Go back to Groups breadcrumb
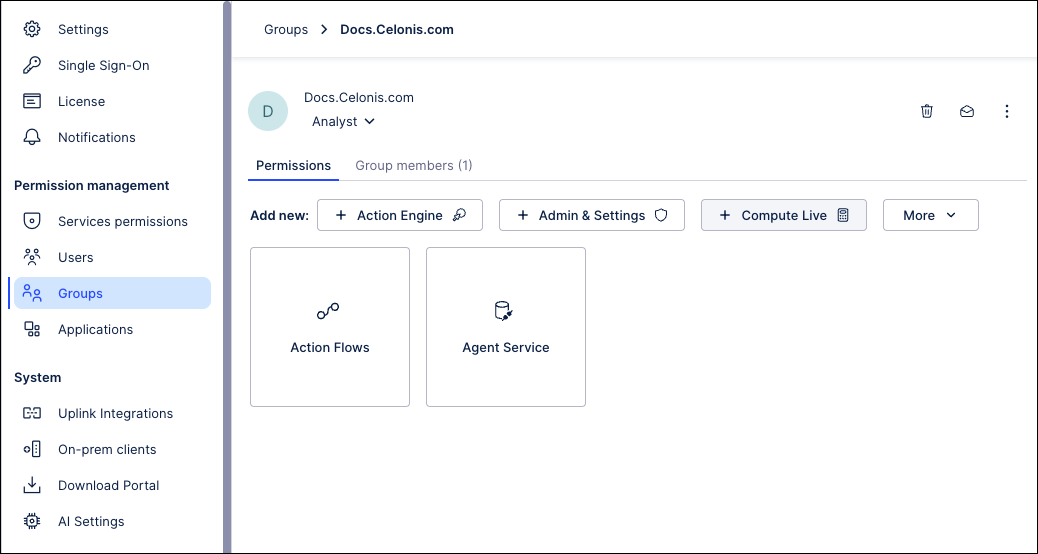 tap(286, 29)
